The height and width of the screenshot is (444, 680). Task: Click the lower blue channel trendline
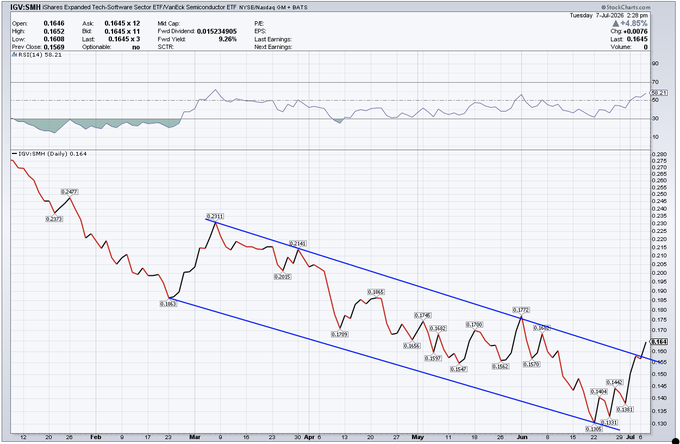(x=395, y=364)
